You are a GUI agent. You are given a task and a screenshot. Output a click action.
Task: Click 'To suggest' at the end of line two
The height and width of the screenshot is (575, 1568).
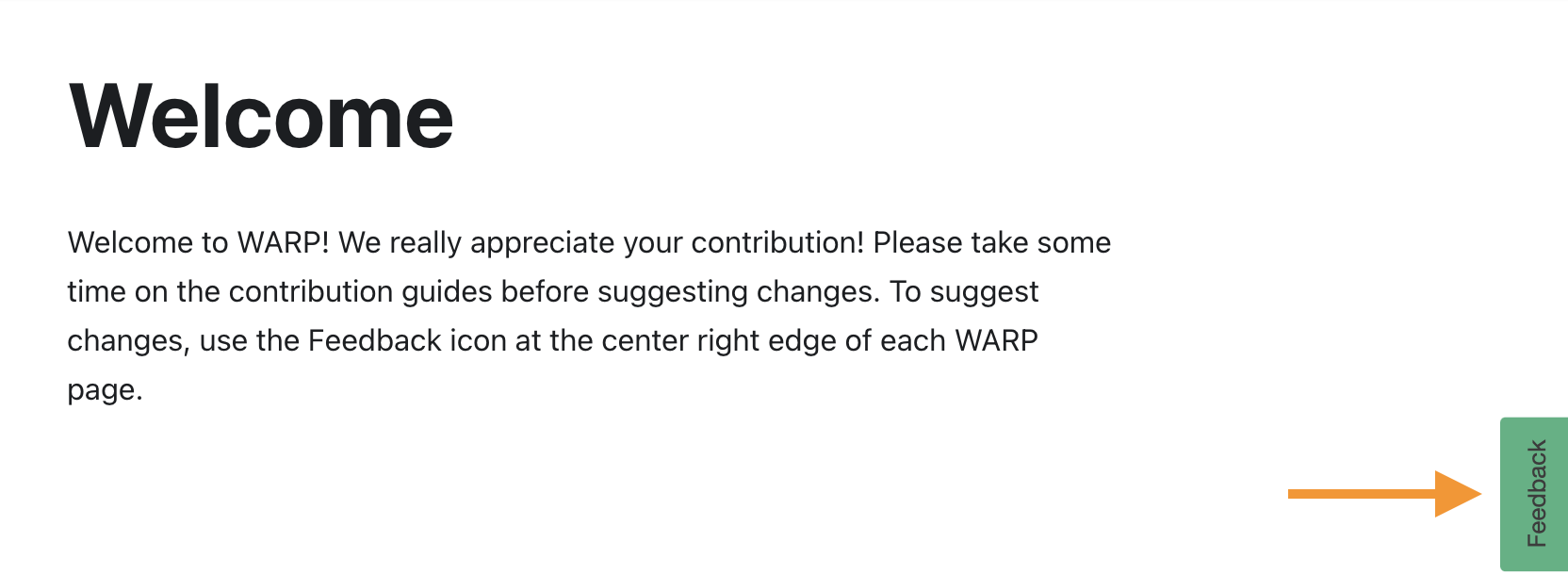[964, 291]
